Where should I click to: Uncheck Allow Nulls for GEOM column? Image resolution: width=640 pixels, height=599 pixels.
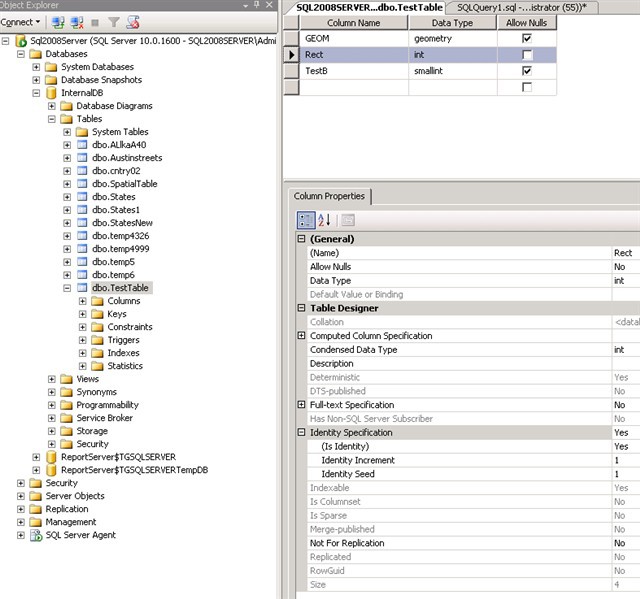pos(526,38)
